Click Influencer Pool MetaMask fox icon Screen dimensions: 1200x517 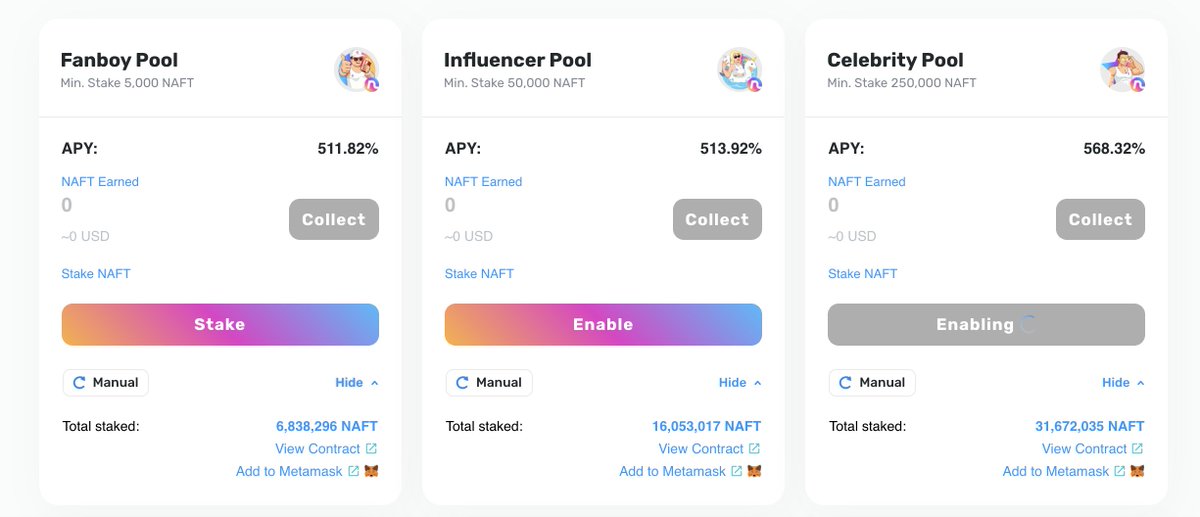point(754,471)
